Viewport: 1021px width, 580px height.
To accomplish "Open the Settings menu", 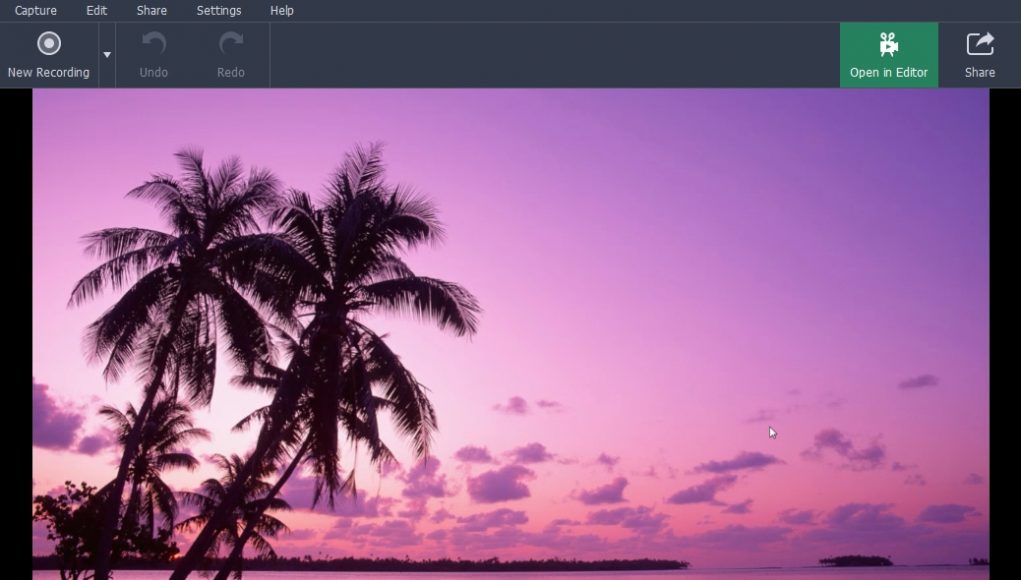I will pyautogui.click(x=219, y=10).
